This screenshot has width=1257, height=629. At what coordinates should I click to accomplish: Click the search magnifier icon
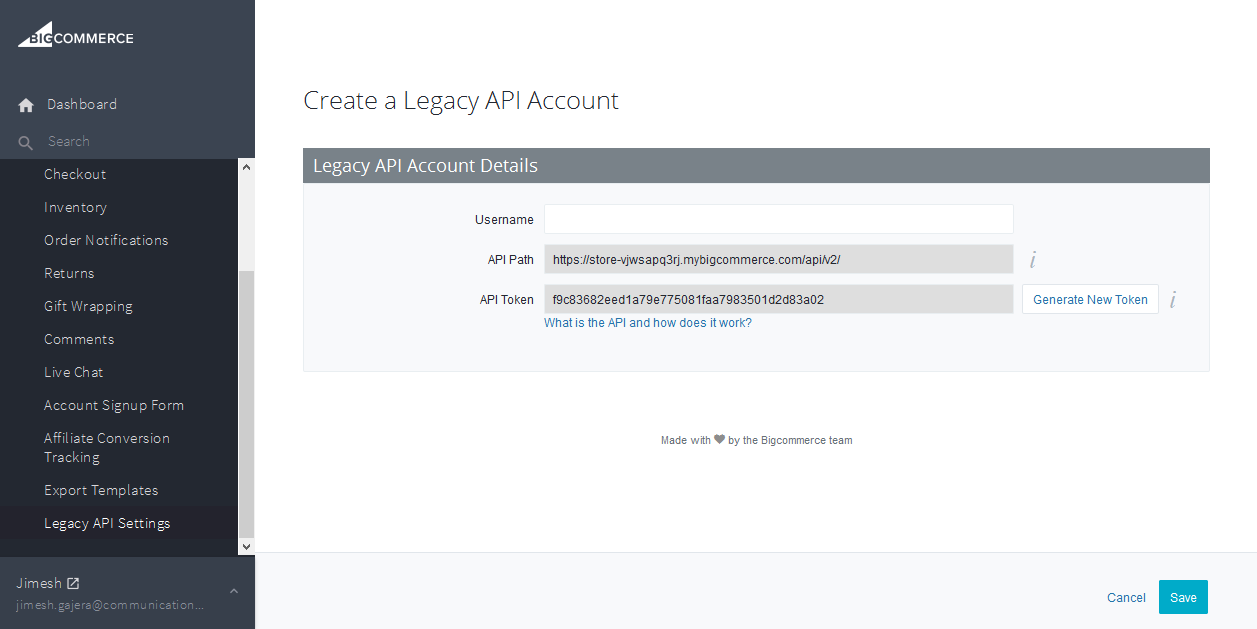tap(26, 142)
